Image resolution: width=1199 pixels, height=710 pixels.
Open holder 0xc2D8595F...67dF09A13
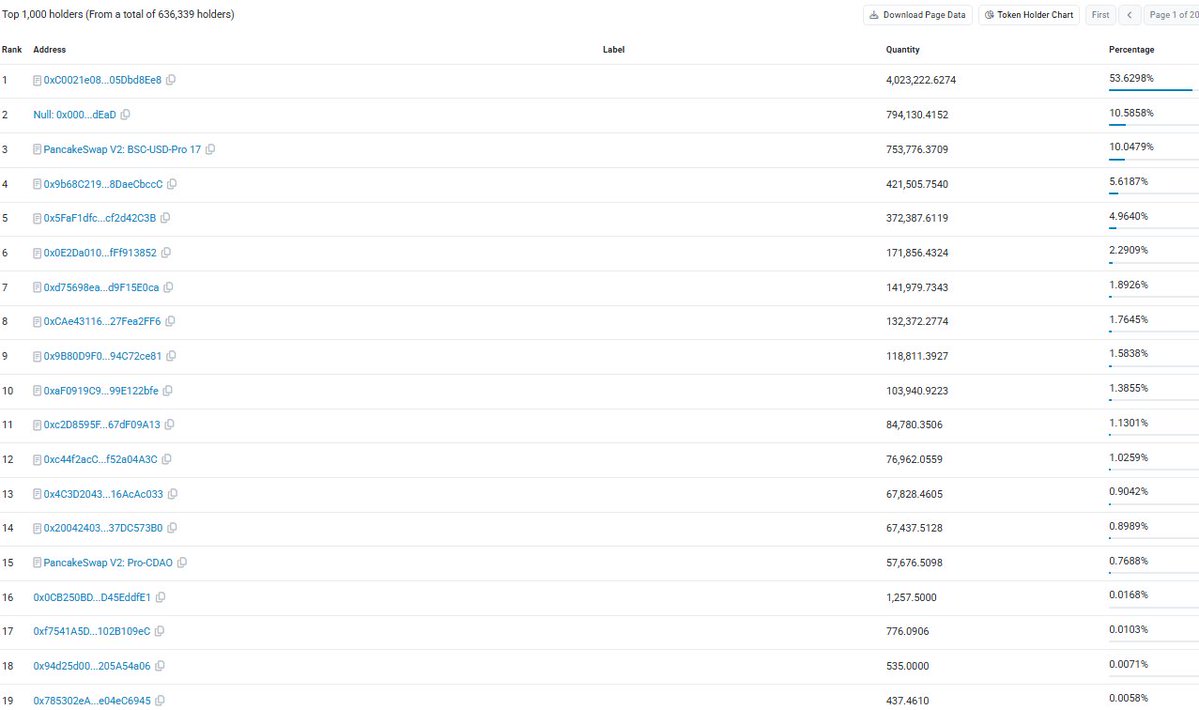102,424
